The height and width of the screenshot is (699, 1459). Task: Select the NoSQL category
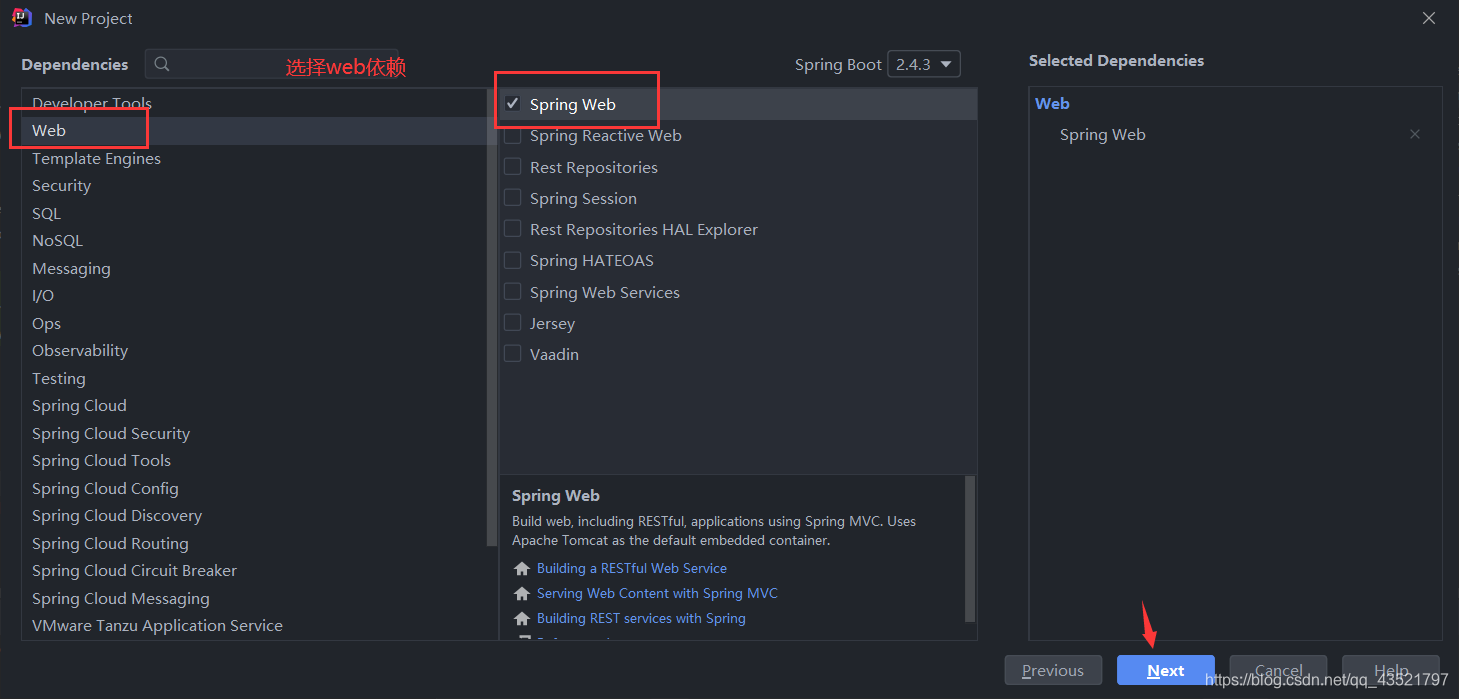254,241
